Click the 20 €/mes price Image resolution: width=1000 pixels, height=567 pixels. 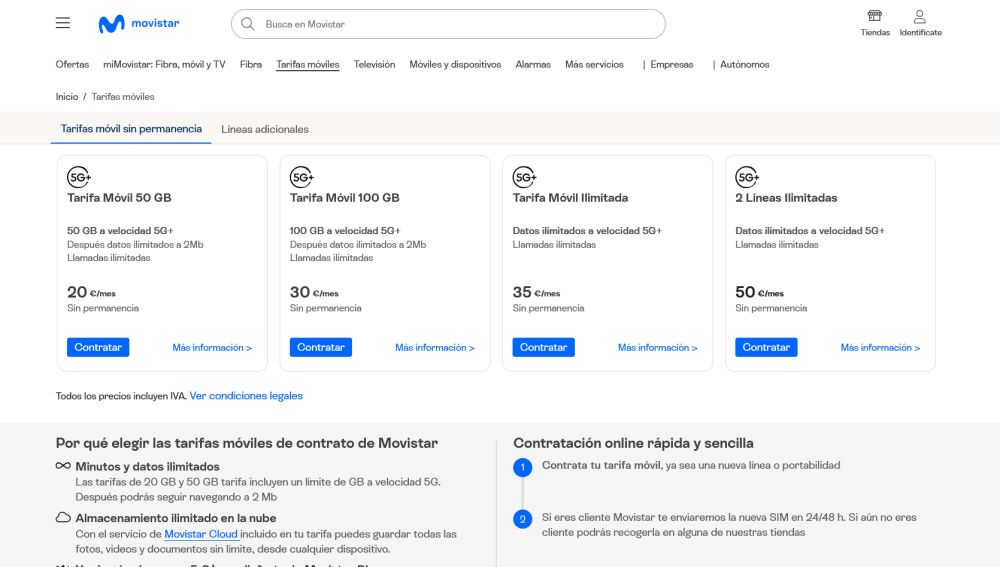click(x=91, y=292)
